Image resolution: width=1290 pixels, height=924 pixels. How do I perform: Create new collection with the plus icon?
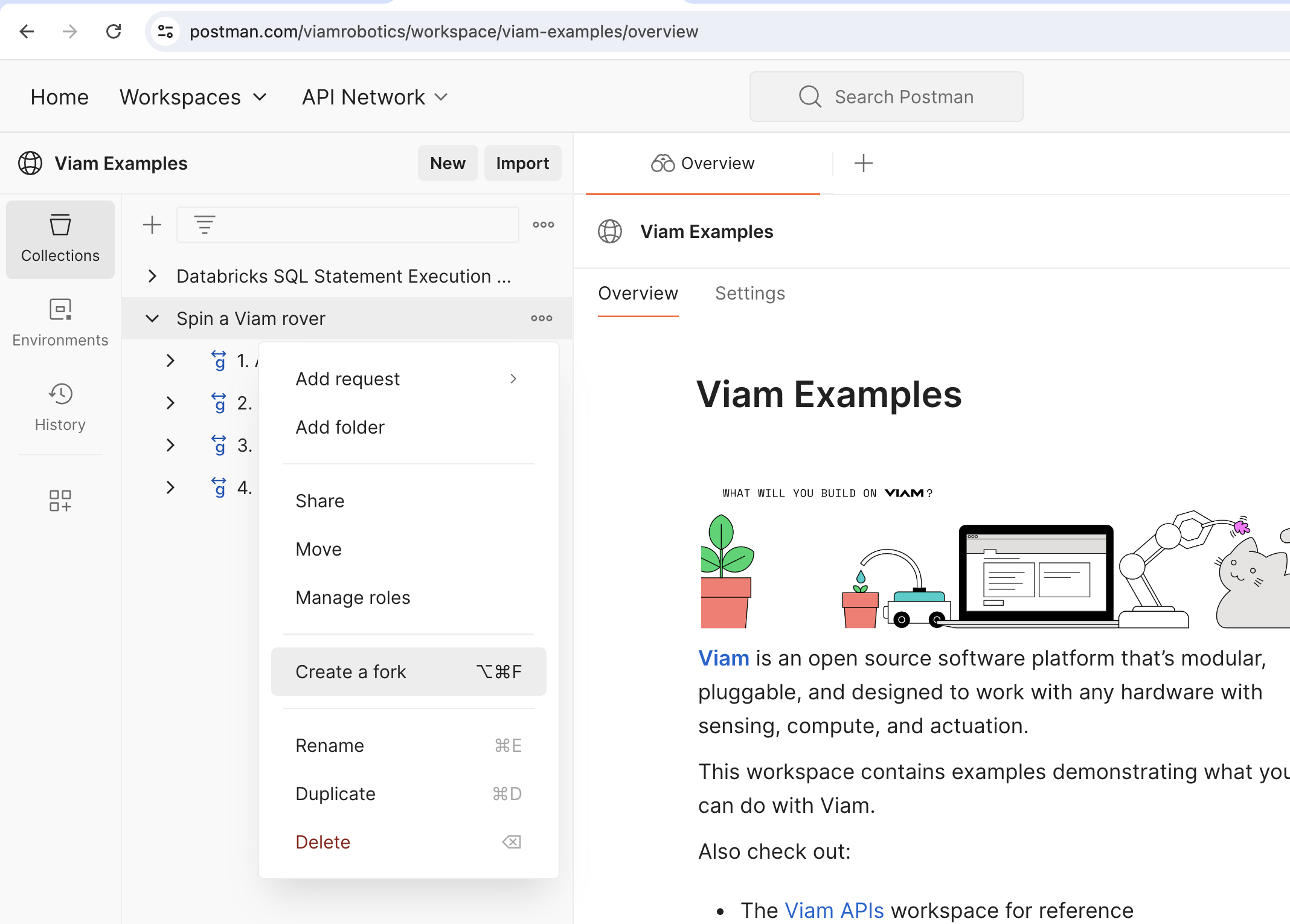coord(152,225)
